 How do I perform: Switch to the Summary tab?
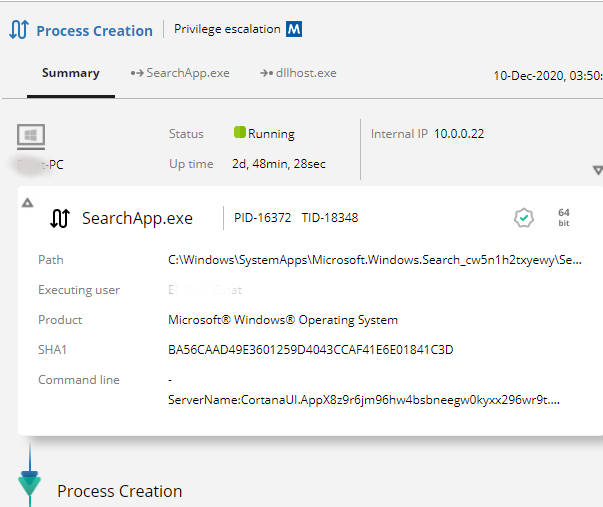70,73
